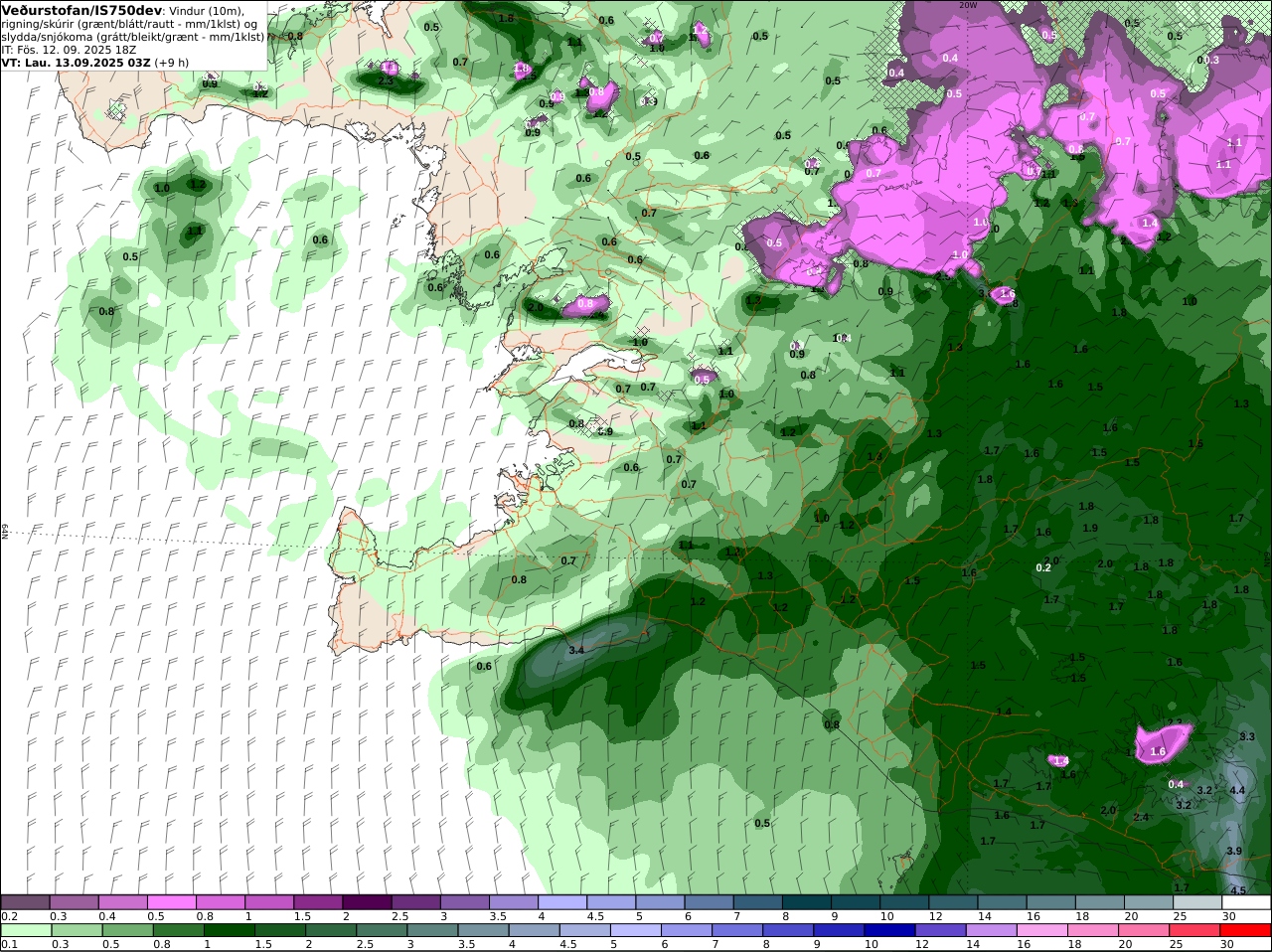The width and height of the screenshot is (1272, 952).
Task: Click the 2.4 precipitation value on the map
Action: pyautogui.click(x=1141, y=817)
